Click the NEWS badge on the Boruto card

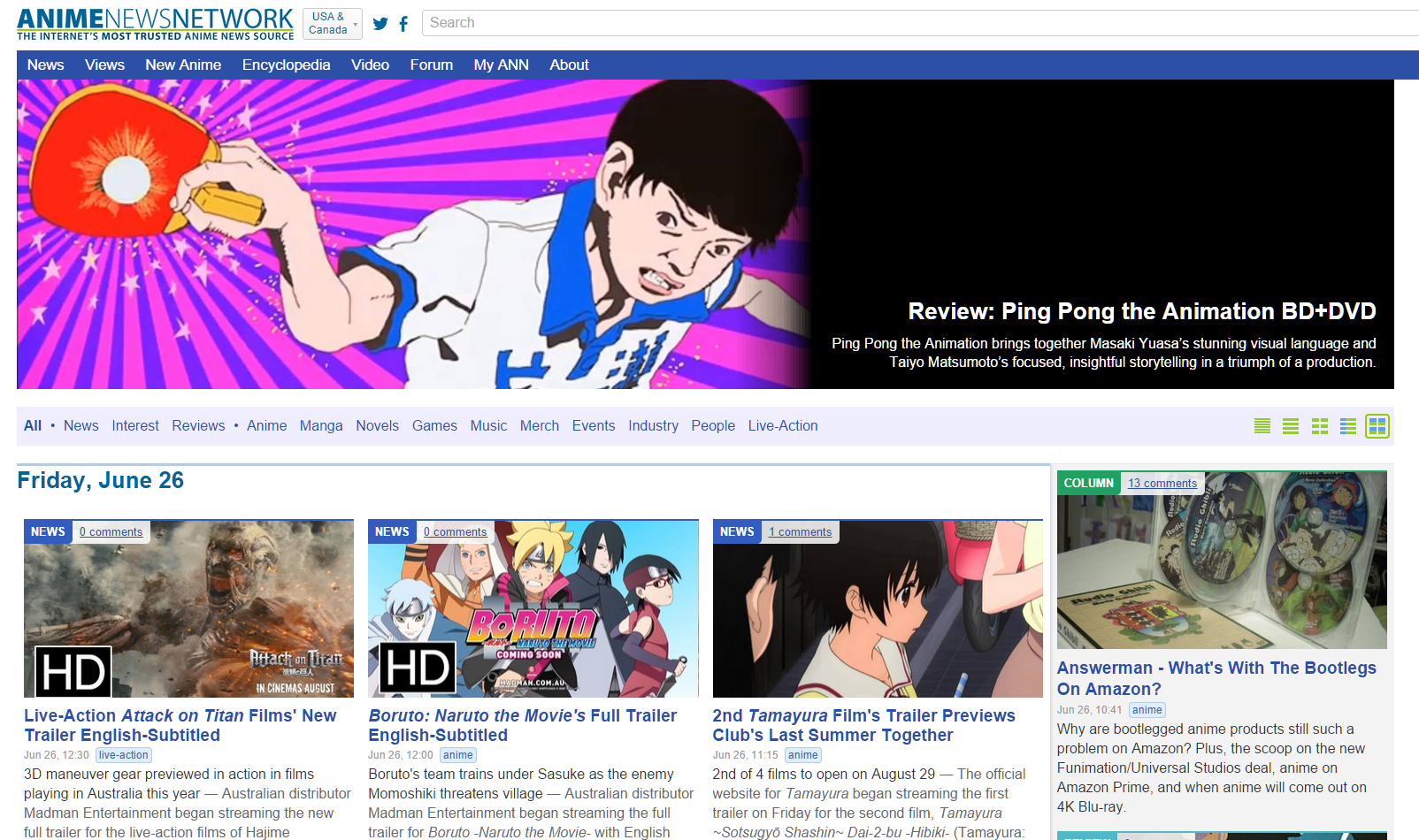click(392, 531)
